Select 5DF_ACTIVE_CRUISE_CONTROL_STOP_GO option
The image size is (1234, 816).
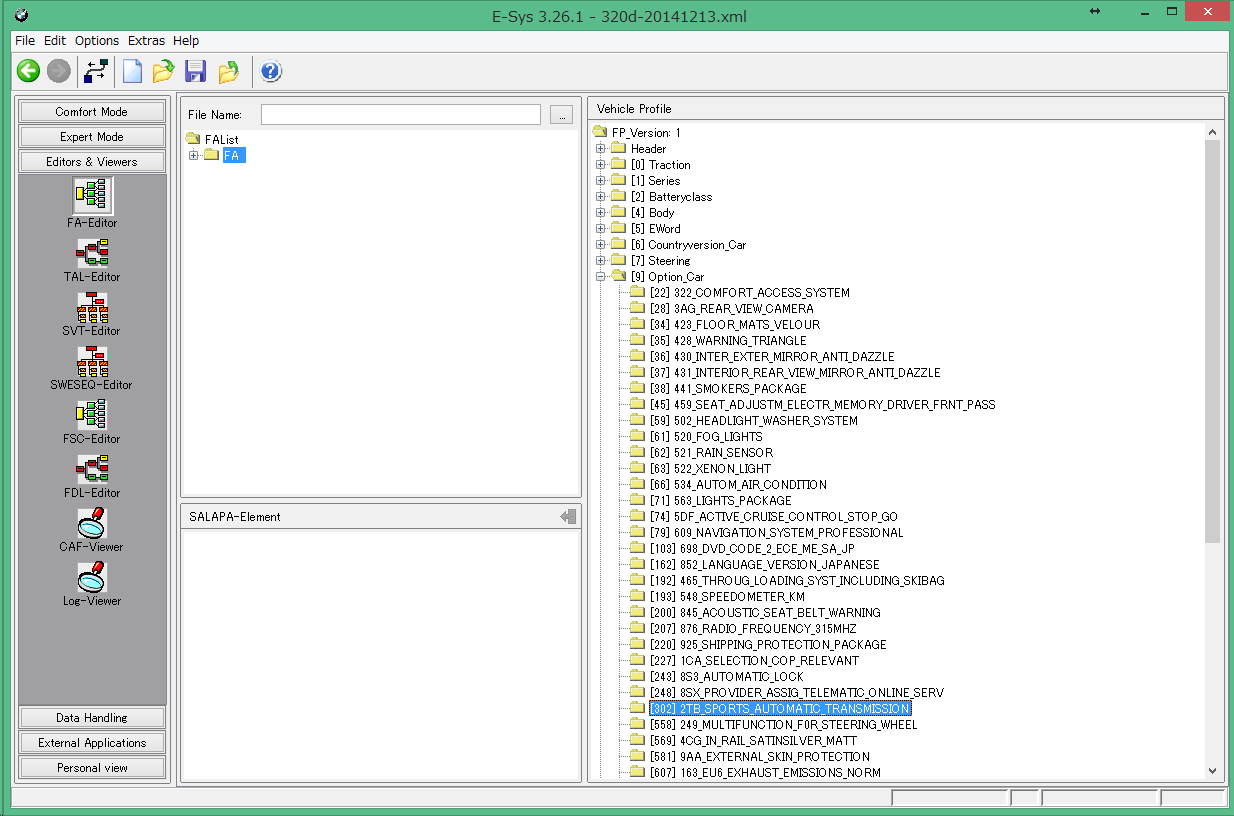(x=773, y=516)
